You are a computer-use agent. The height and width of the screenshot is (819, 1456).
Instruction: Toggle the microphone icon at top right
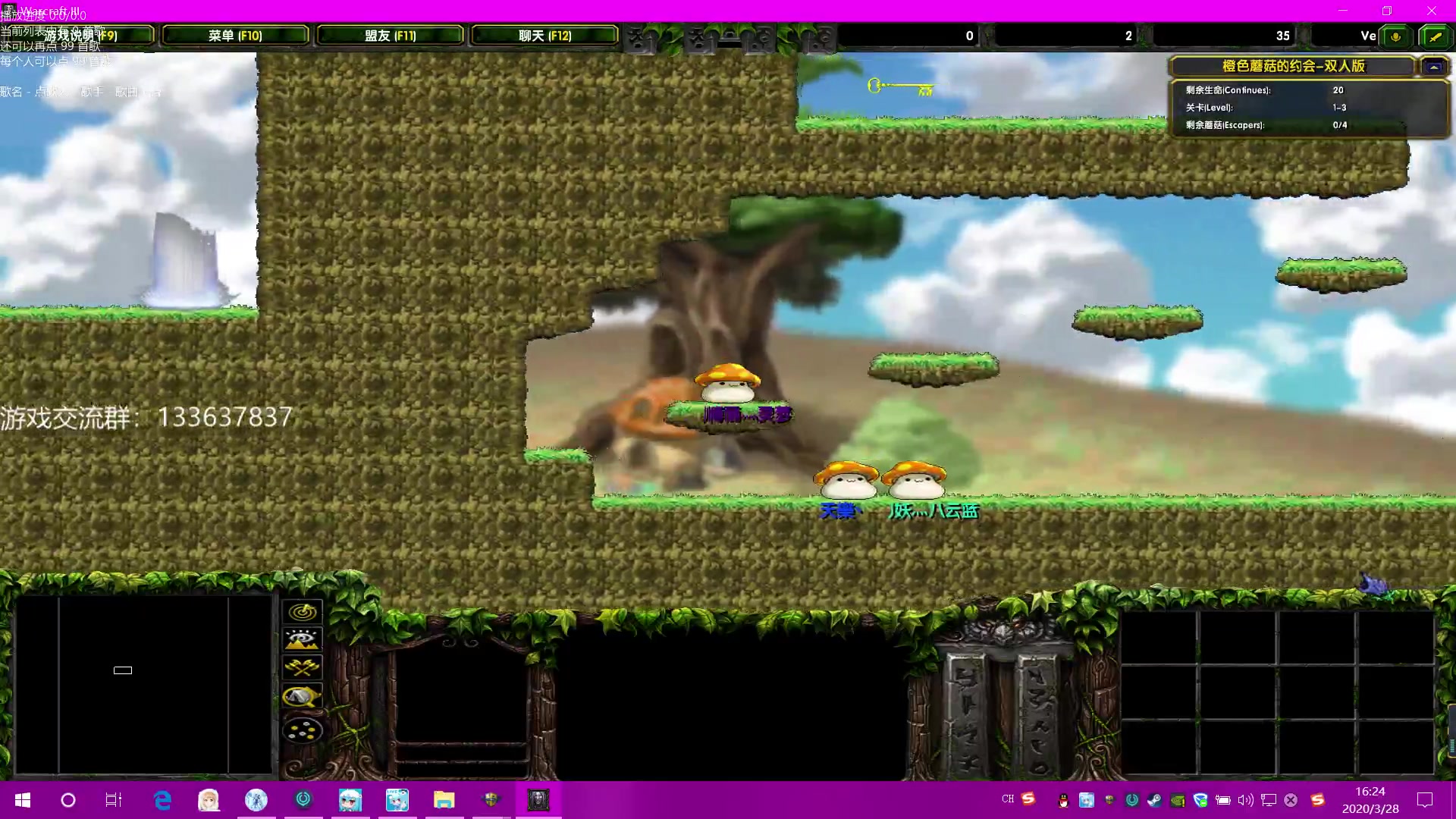click(1395, 36)
